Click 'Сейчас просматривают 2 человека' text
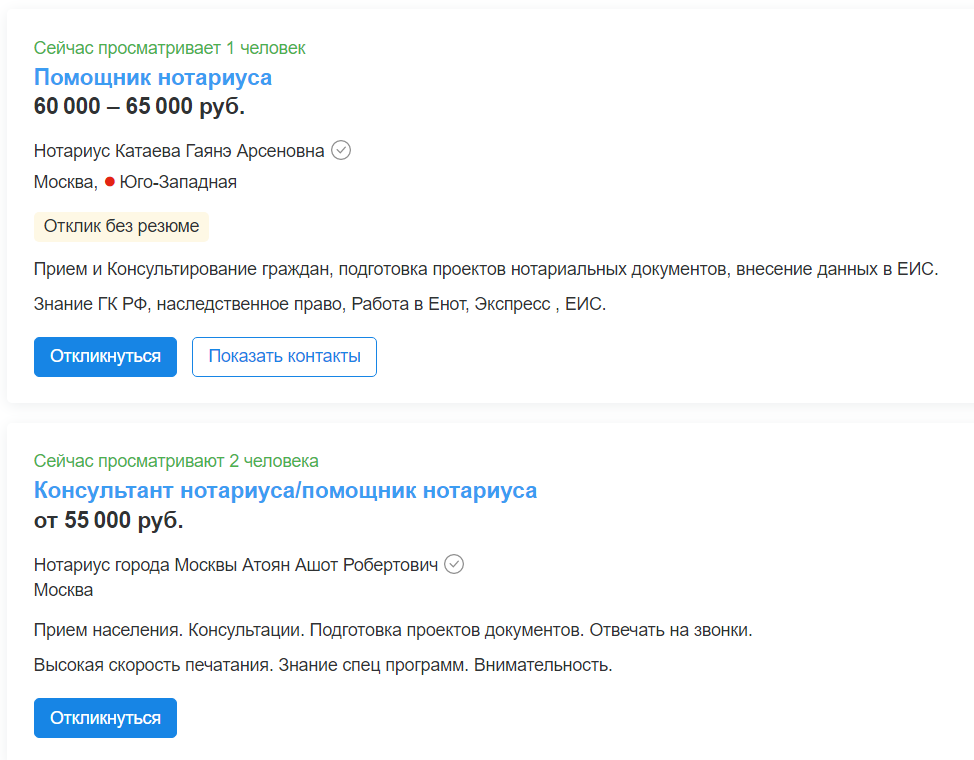This screenshot has height=760, width=974. coord(176,461)
